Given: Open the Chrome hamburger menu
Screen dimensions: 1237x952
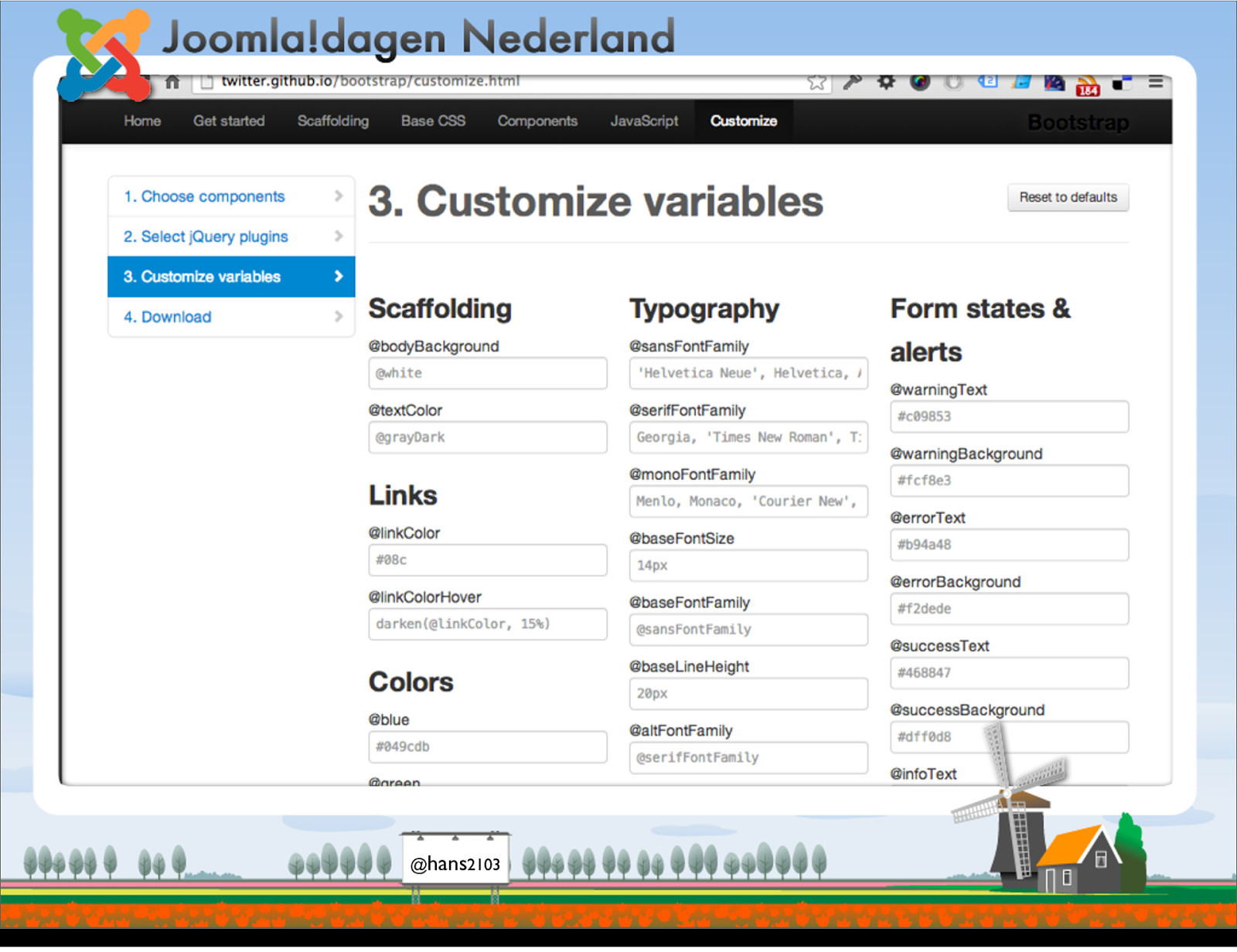Looking at the screenshot, I should coord(1156,81).
